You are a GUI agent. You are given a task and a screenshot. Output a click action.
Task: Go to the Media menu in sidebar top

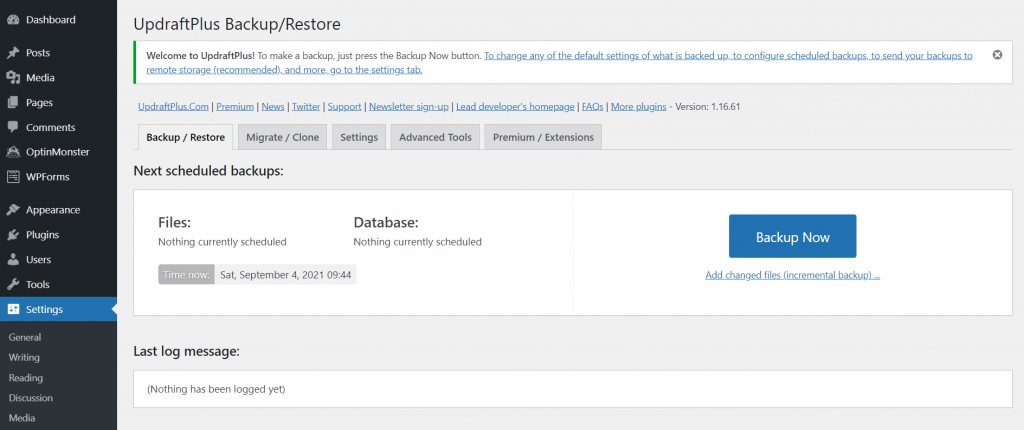58,78
